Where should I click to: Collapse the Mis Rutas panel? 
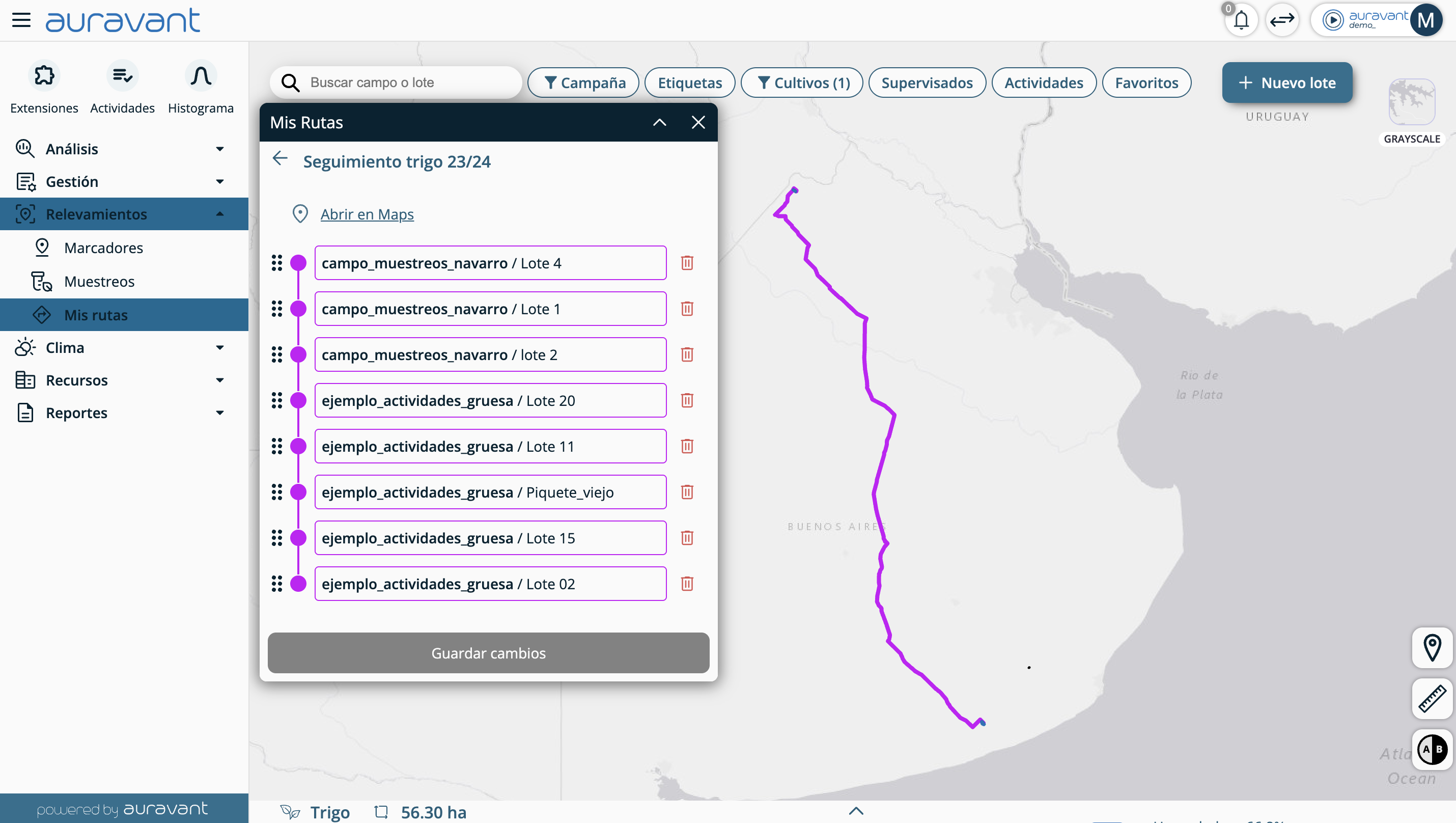point(659,123)
